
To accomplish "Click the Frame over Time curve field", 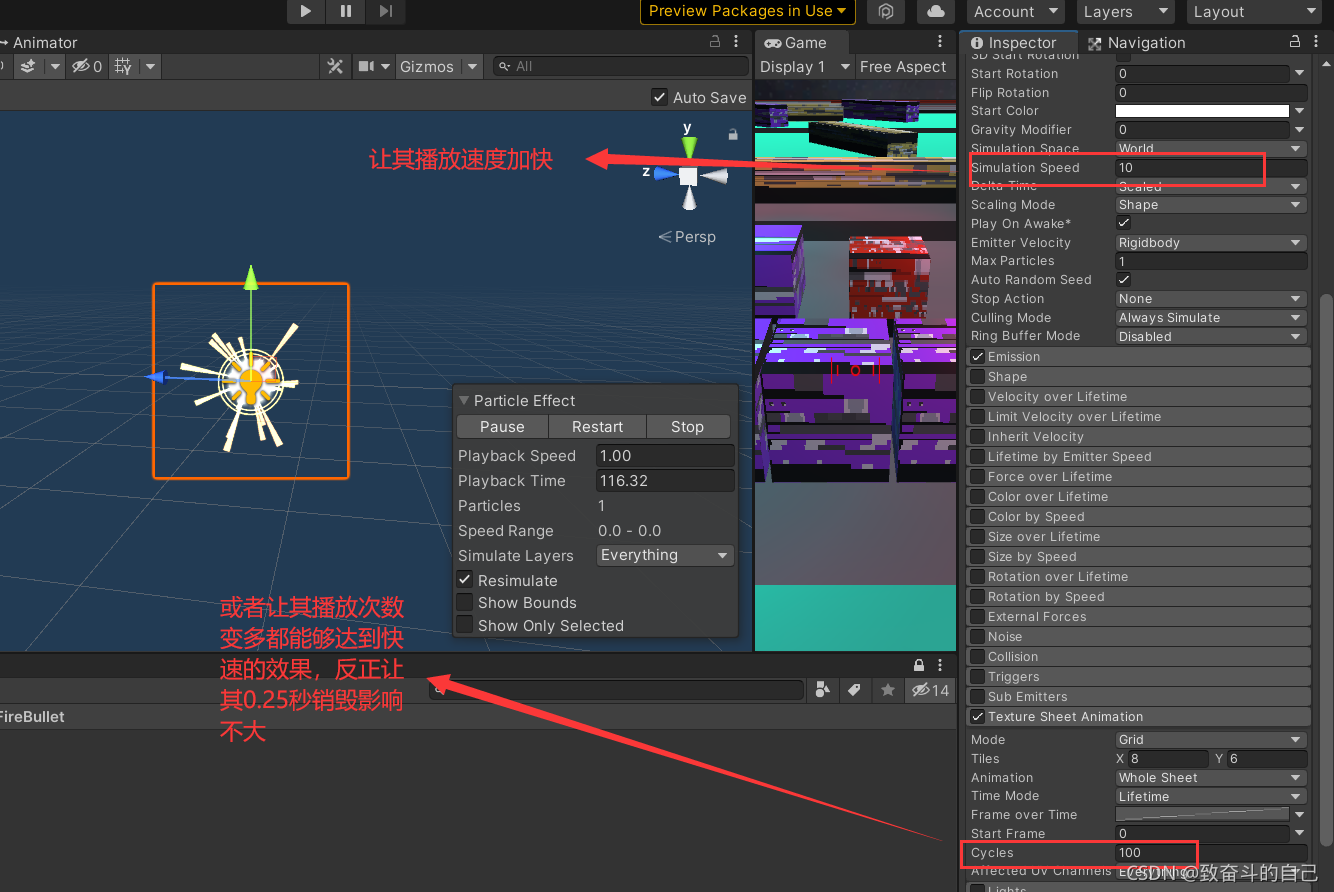I will [x=1202, y=815].
